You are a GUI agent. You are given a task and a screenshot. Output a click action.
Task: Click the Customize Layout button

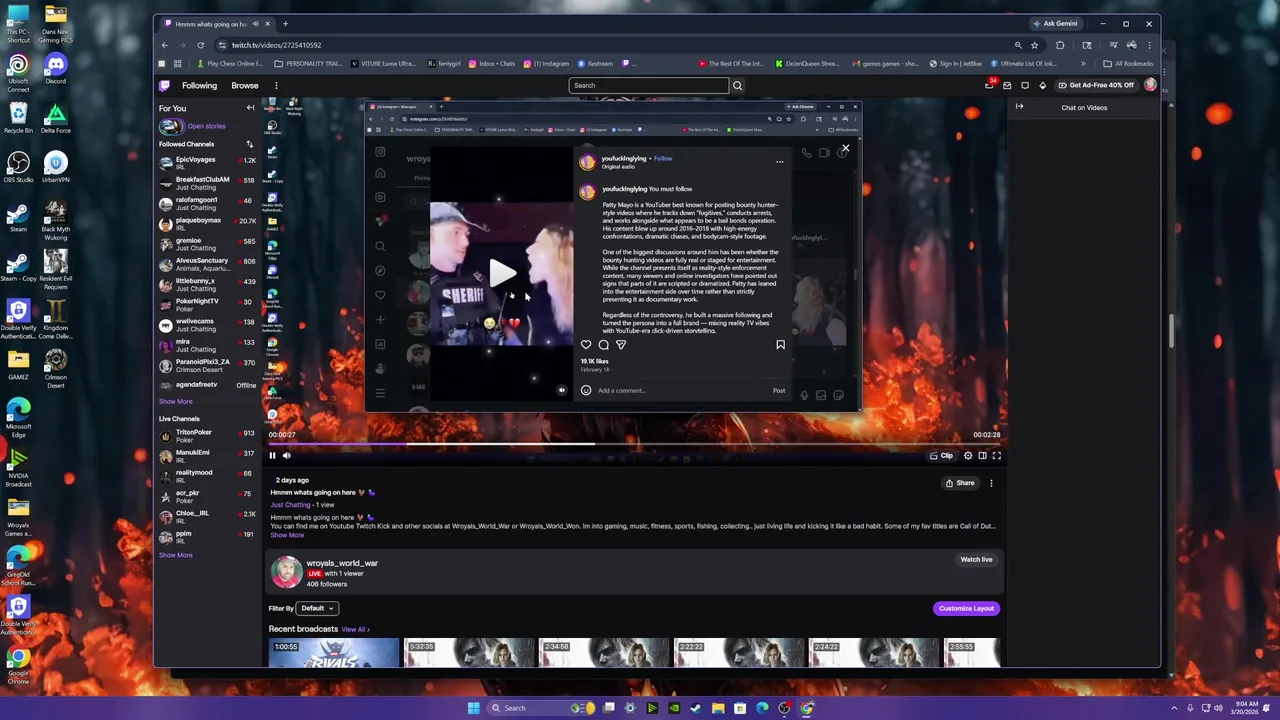(966, 608)
